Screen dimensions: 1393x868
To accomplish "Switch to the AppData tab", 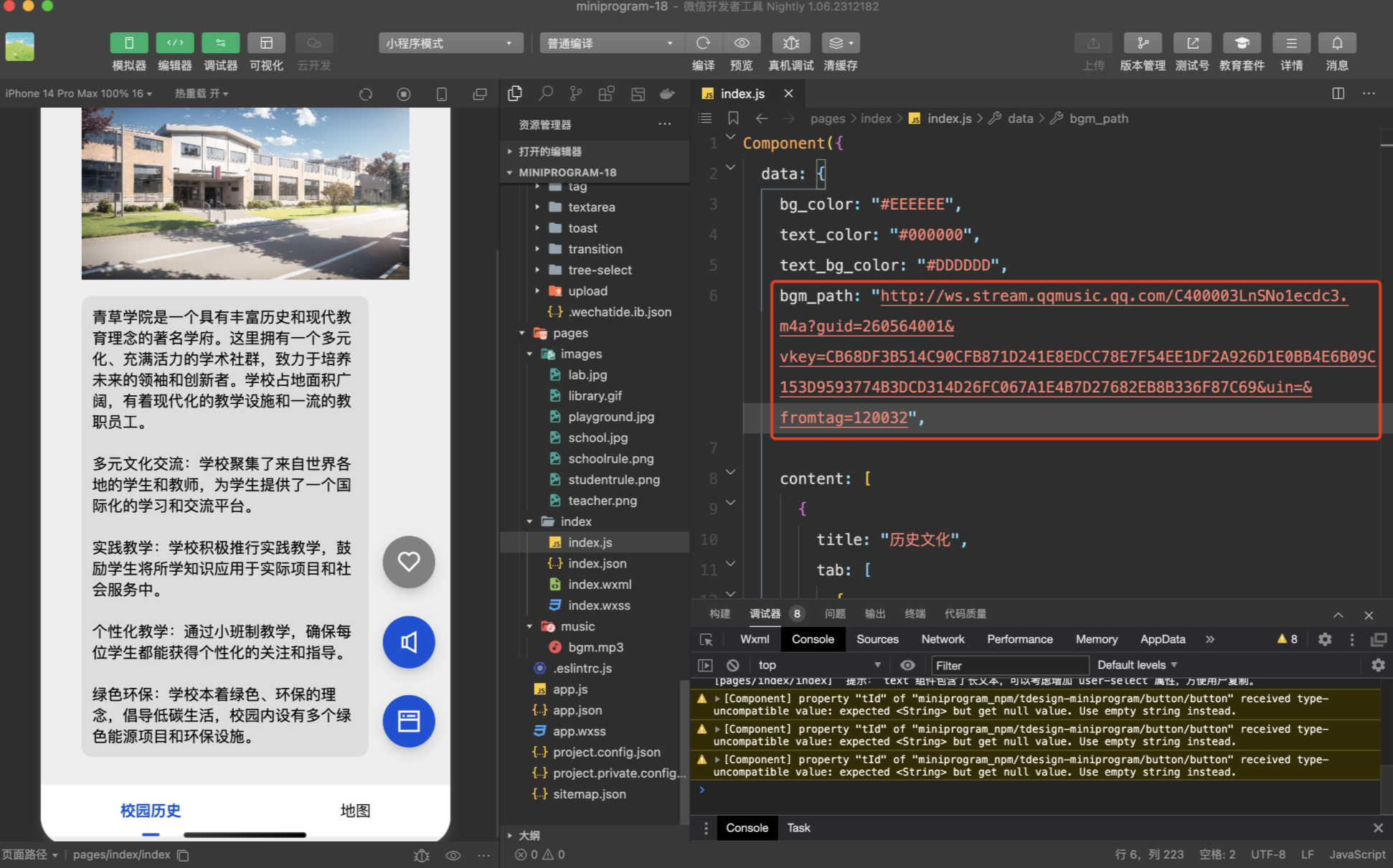I will [1162, 639].
